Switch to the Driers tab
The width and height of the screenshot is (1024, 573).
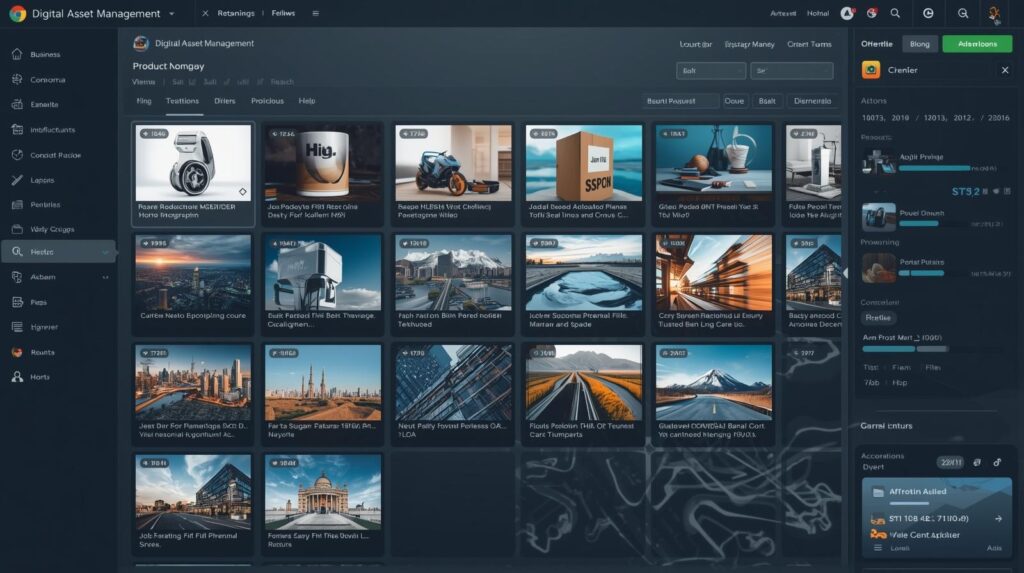225,101
